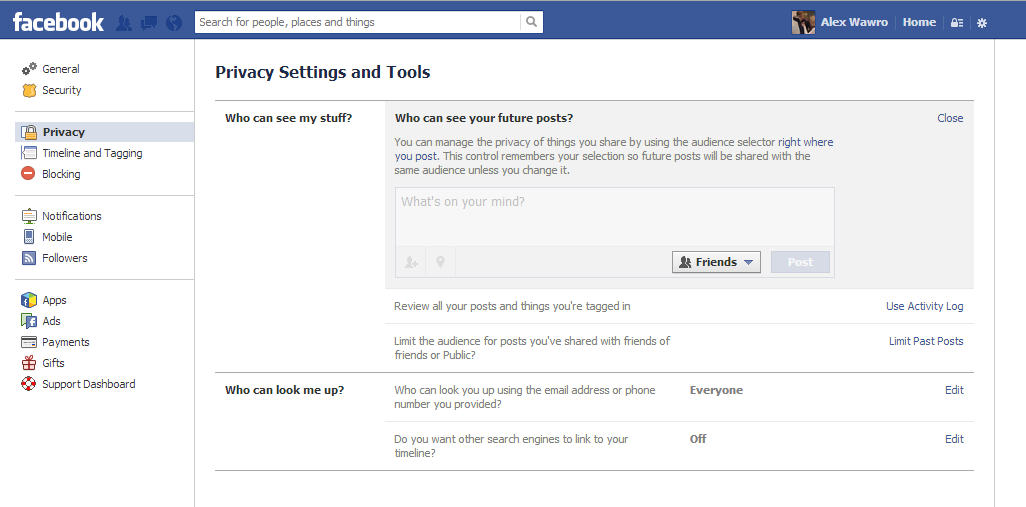Open Followers settings label
Screen dimensions: 1026x507
click(x=65, y=258)
